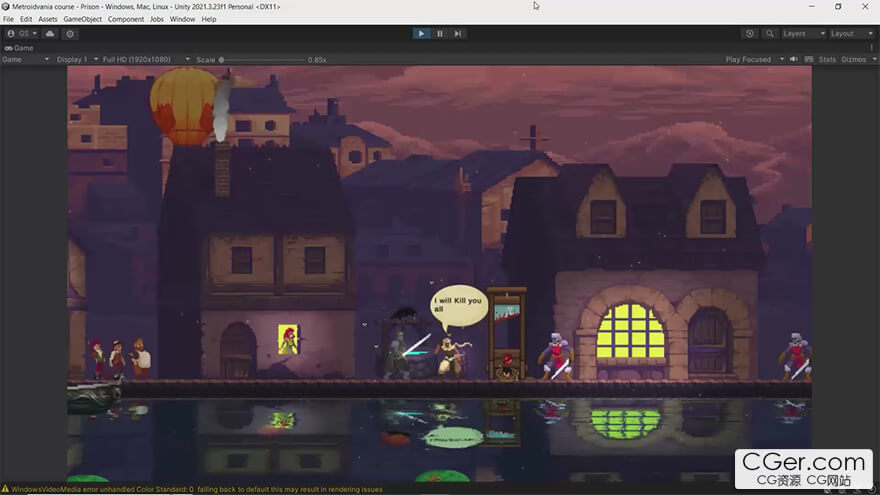Viewport: 880px width, 495px height.
Task: Expand the Layout dropdown
Action: click(851, 34)
